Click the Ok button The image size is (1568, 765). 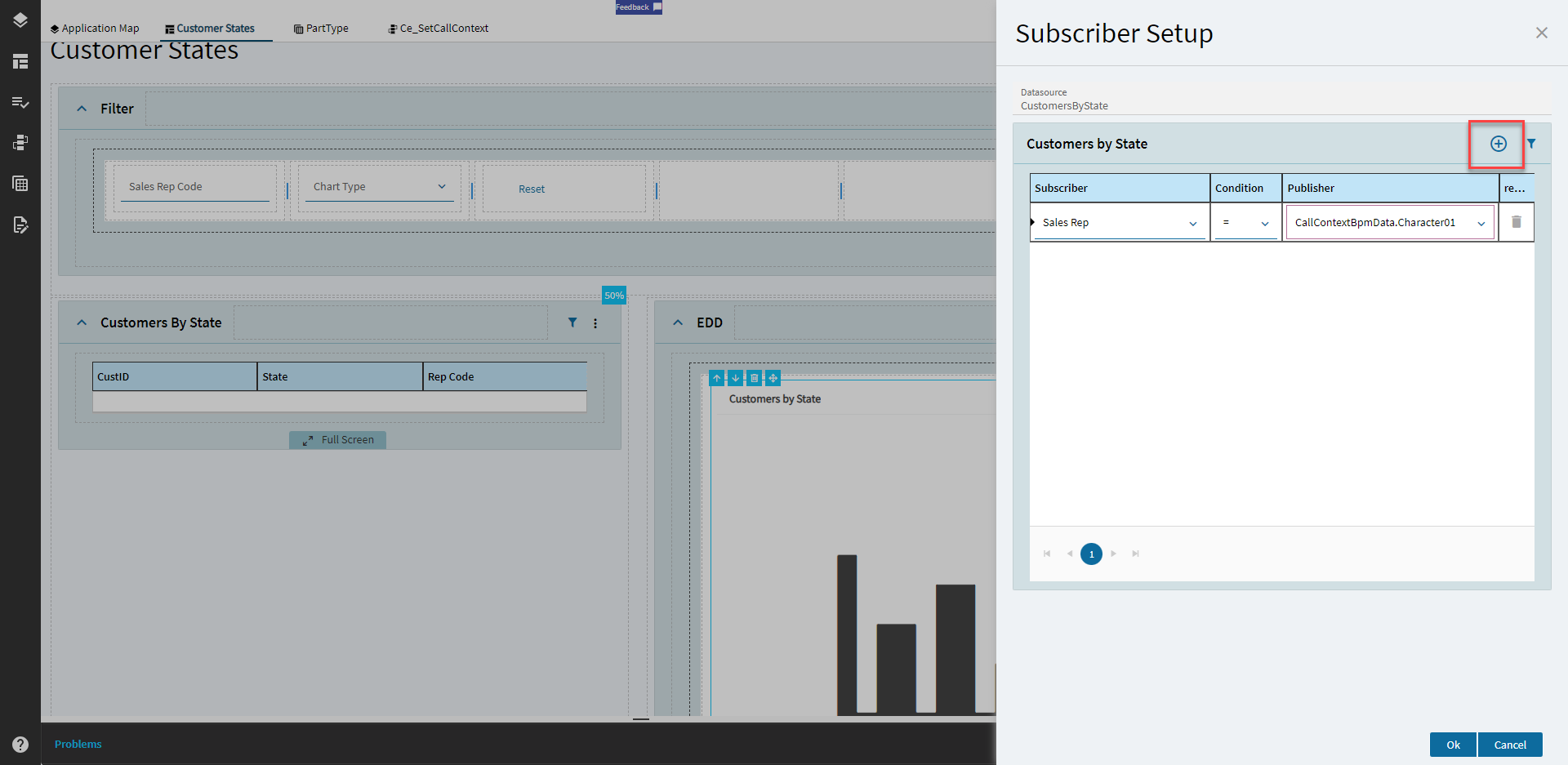point(1453,745)
